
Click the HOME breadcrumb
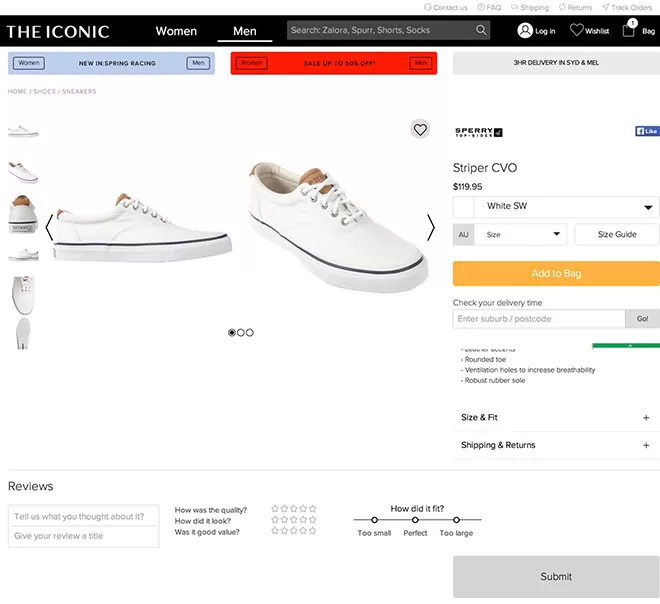[x=17, y=91]
